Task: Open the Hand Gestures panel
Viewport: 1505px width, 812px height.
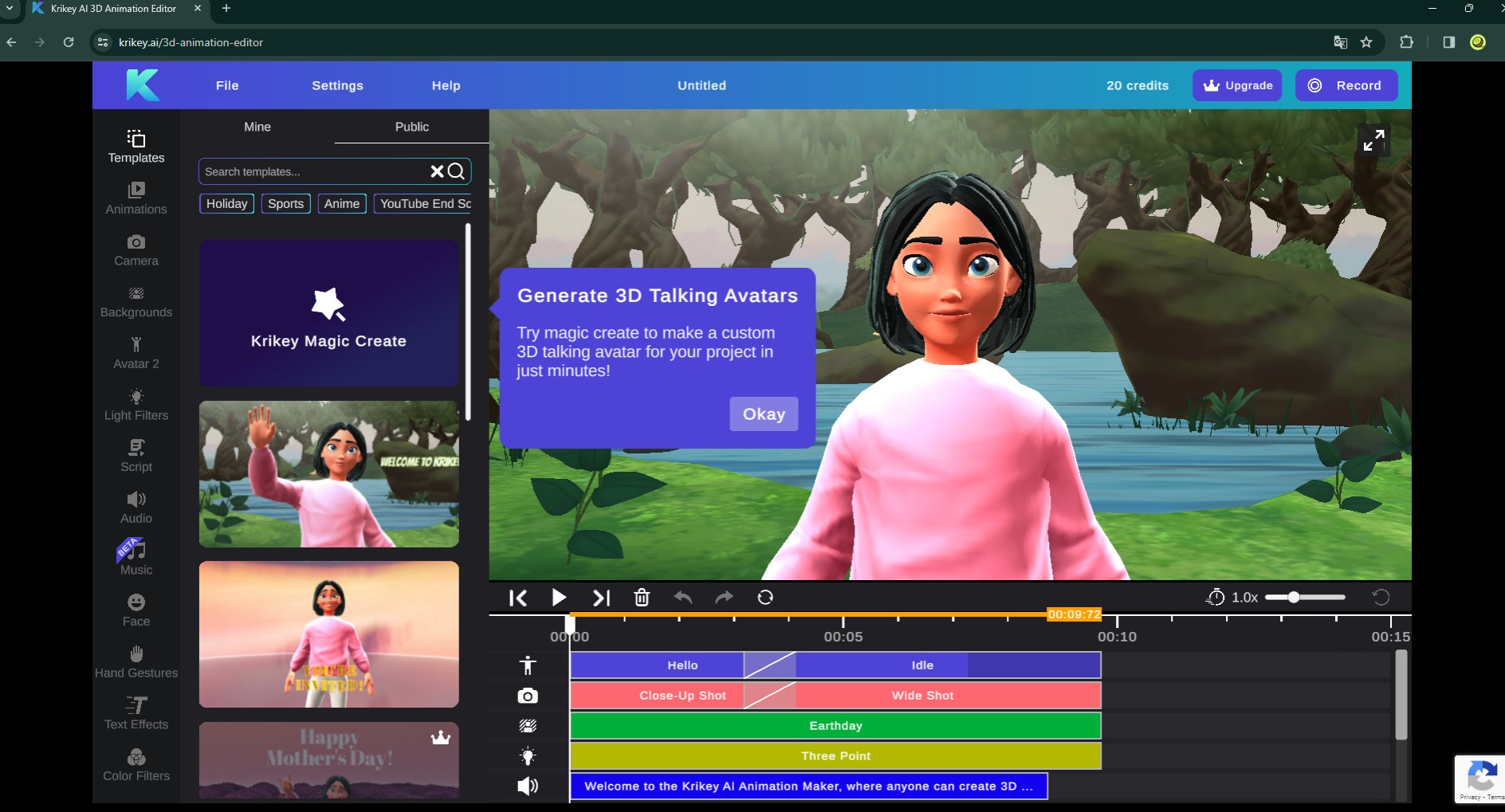Action: coord(136,662)
